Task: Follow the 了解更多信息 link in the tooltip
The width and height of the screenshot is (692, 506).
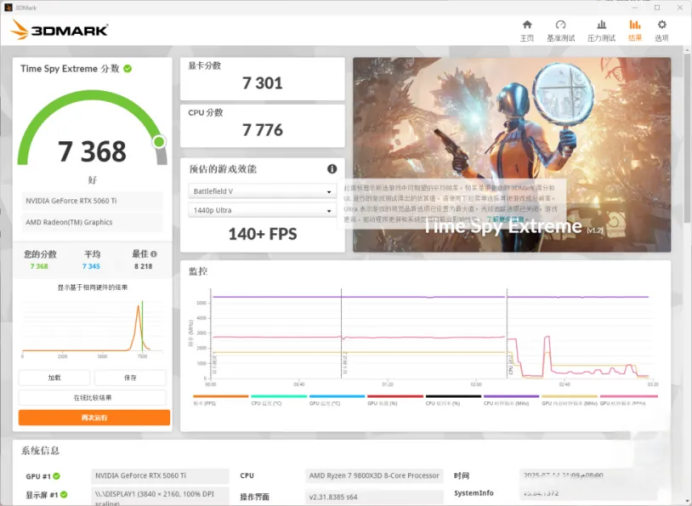Action: (505, 219)
